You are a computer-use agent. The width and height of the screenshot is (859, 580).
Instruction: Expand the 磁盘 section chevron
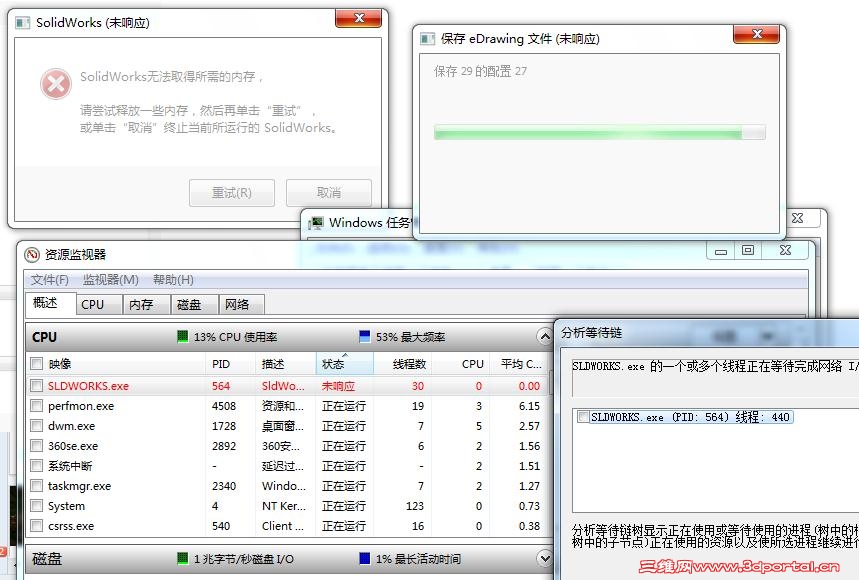[544, 558]
